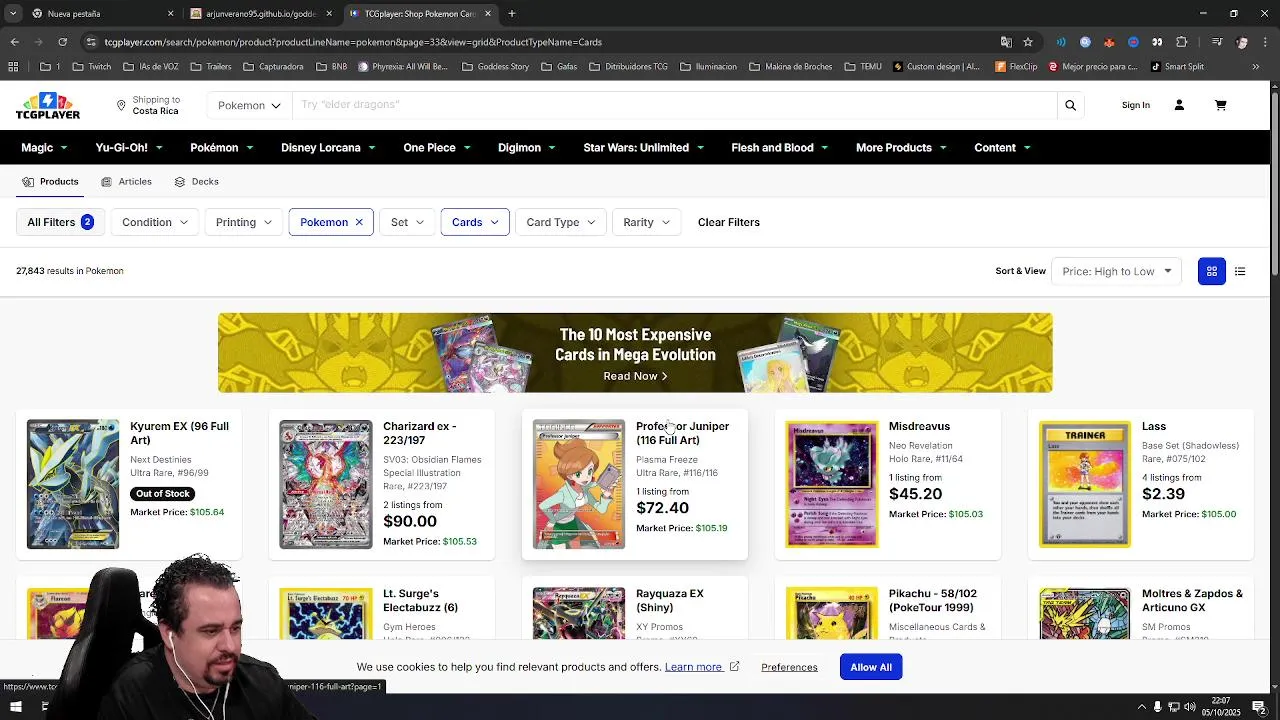The width and height of the screenshot is (1280, 720).
Task: Open the FlexClip bookmark
Action: [1016, 67]
